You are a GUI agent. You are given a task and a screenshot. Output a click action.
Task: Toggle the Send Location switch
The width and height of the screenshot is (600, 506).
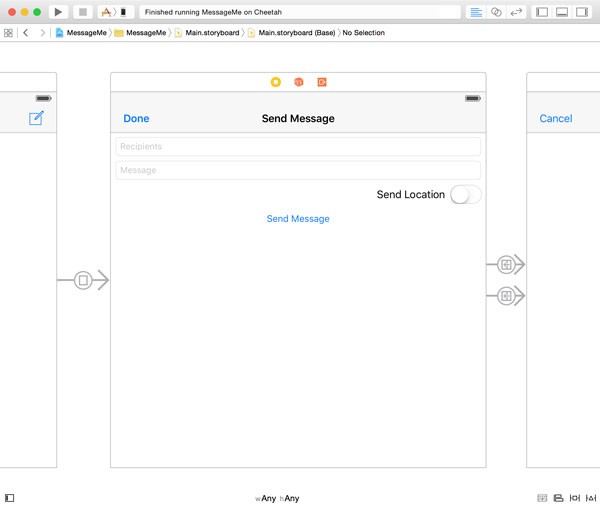pyautogui.click(x=466, y=194)
